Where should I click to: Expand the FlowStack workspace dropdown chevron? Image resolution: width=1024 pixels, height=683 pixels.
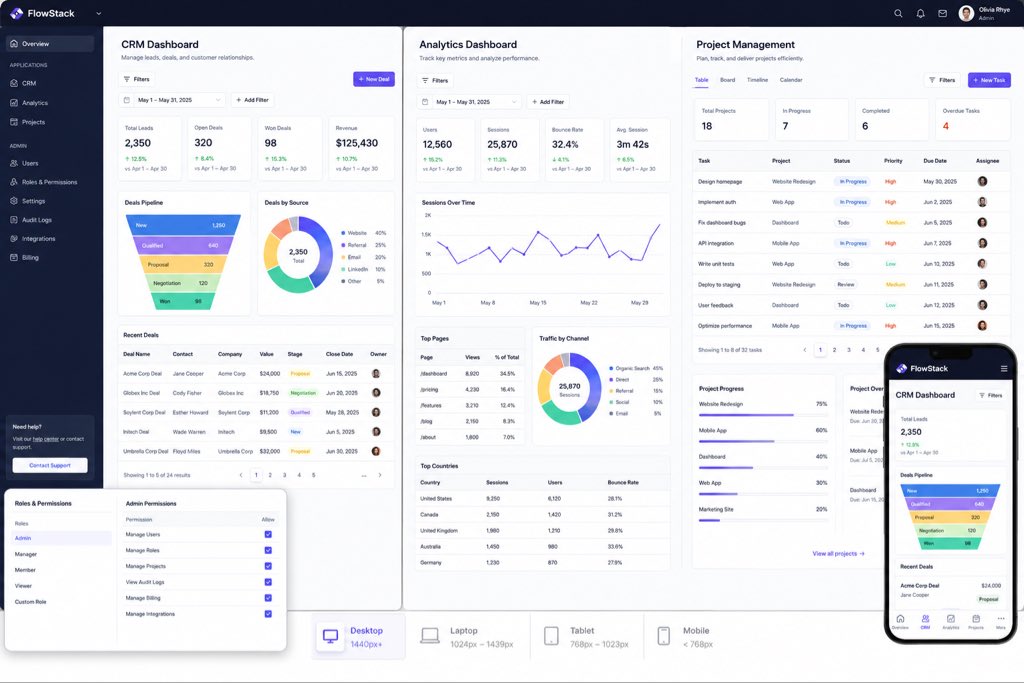pyautogui.click(x=99, y=13)
